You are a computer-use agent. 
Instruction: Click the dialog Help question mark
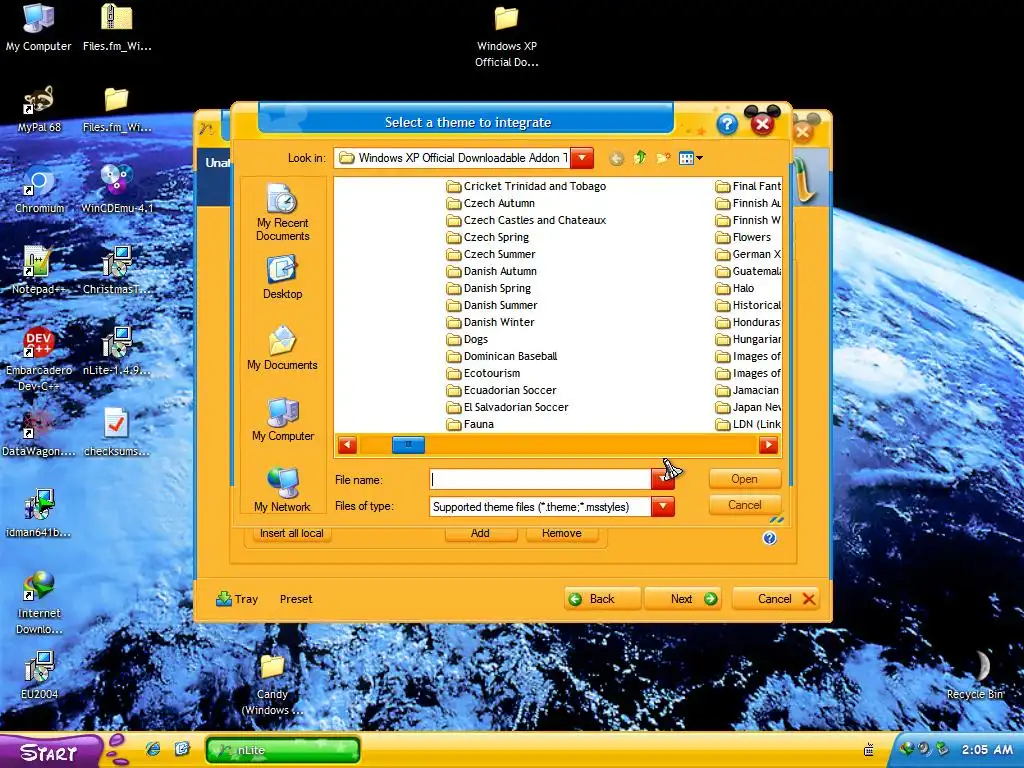(727, 124)
